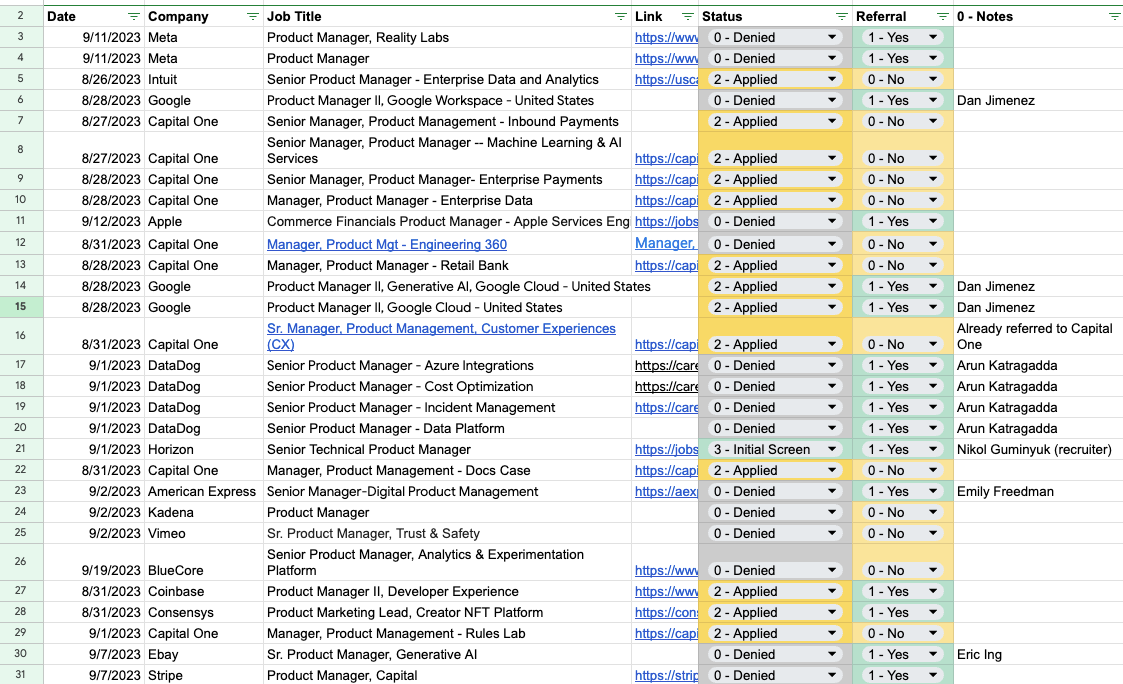
Task: Expand Referral dropdown for Ebay row
Action: [x=932, y=655]
